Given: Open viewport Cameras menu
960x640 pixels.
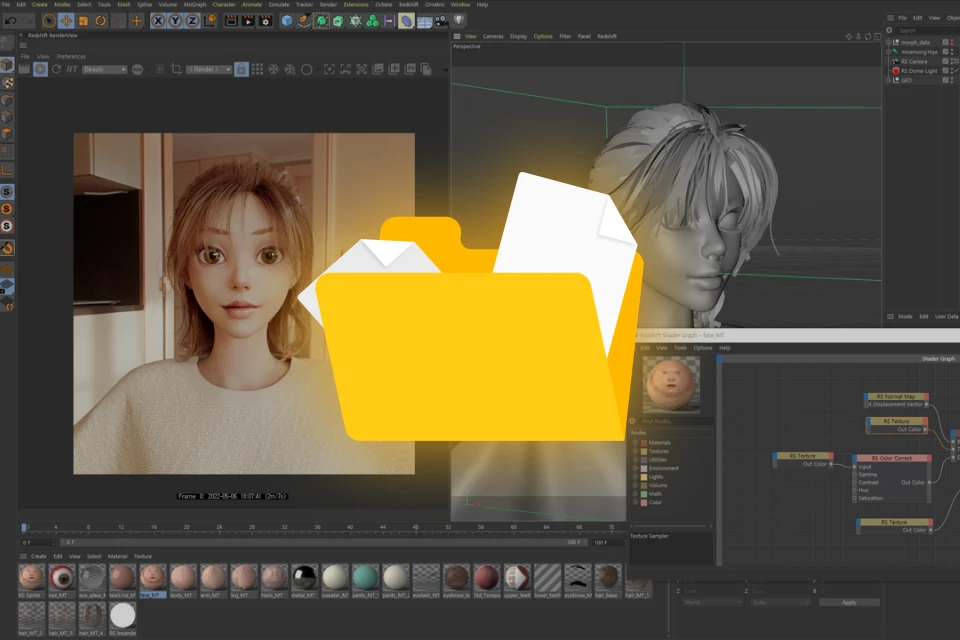Looking at the screenshot, I should (x=493, y=36).
